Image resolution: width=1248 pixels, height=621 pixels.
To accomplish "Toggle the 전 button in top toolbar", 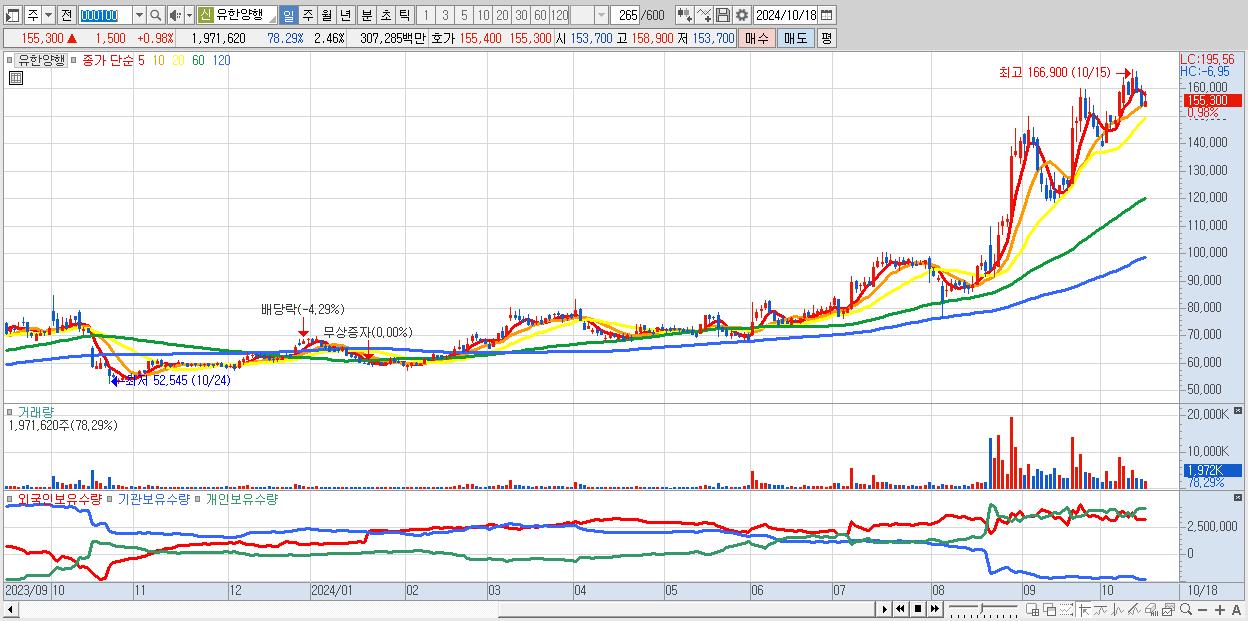I will 66,15.
